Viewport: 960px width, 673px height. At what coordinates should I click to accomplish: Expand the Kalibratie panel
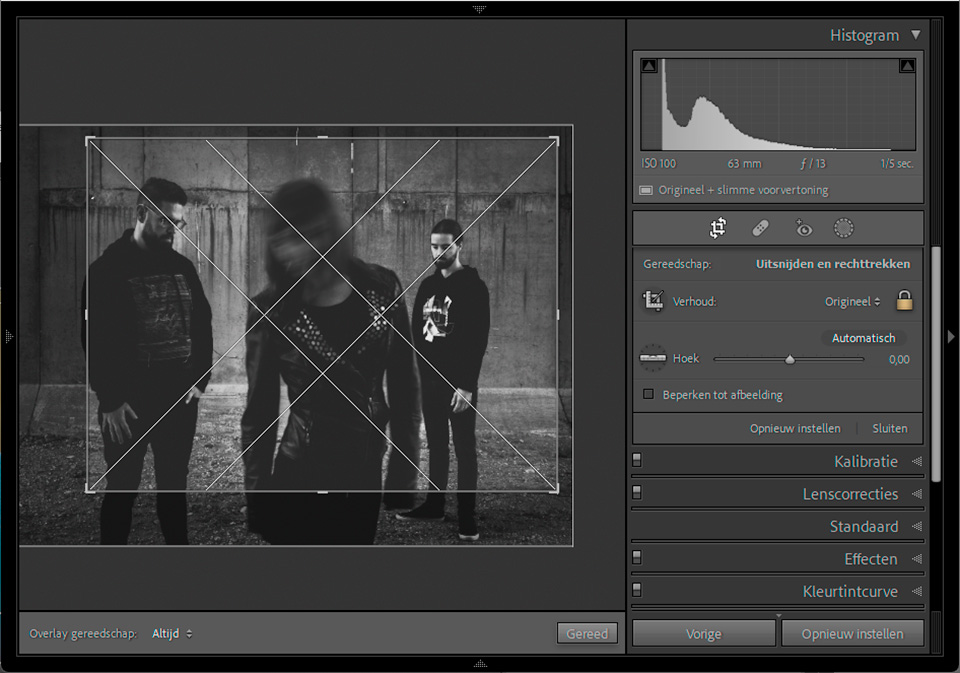pyautogui.click(x=917, y=462)
